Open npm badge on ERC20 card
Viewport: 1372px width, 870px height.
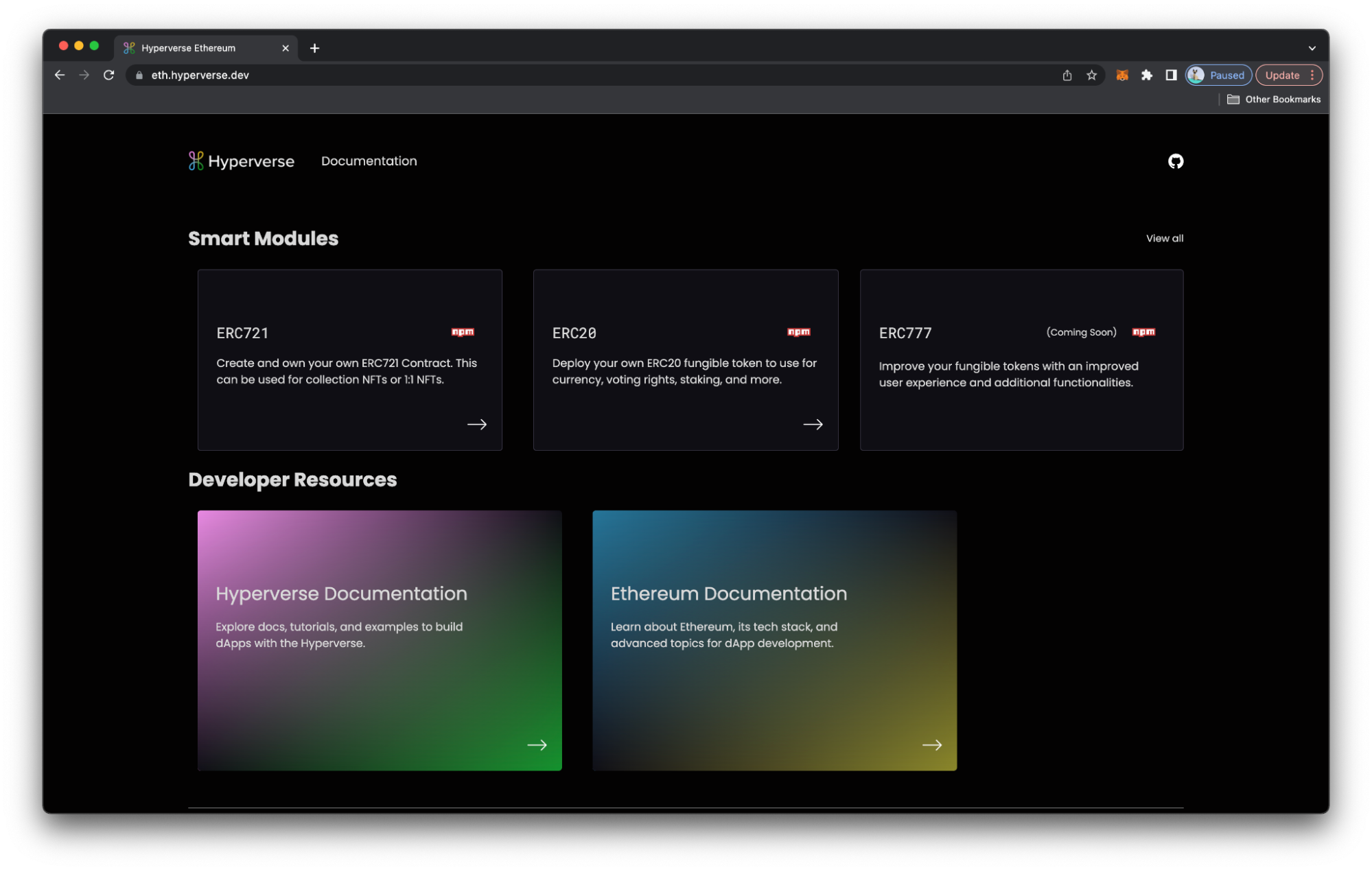coord(798,332)
